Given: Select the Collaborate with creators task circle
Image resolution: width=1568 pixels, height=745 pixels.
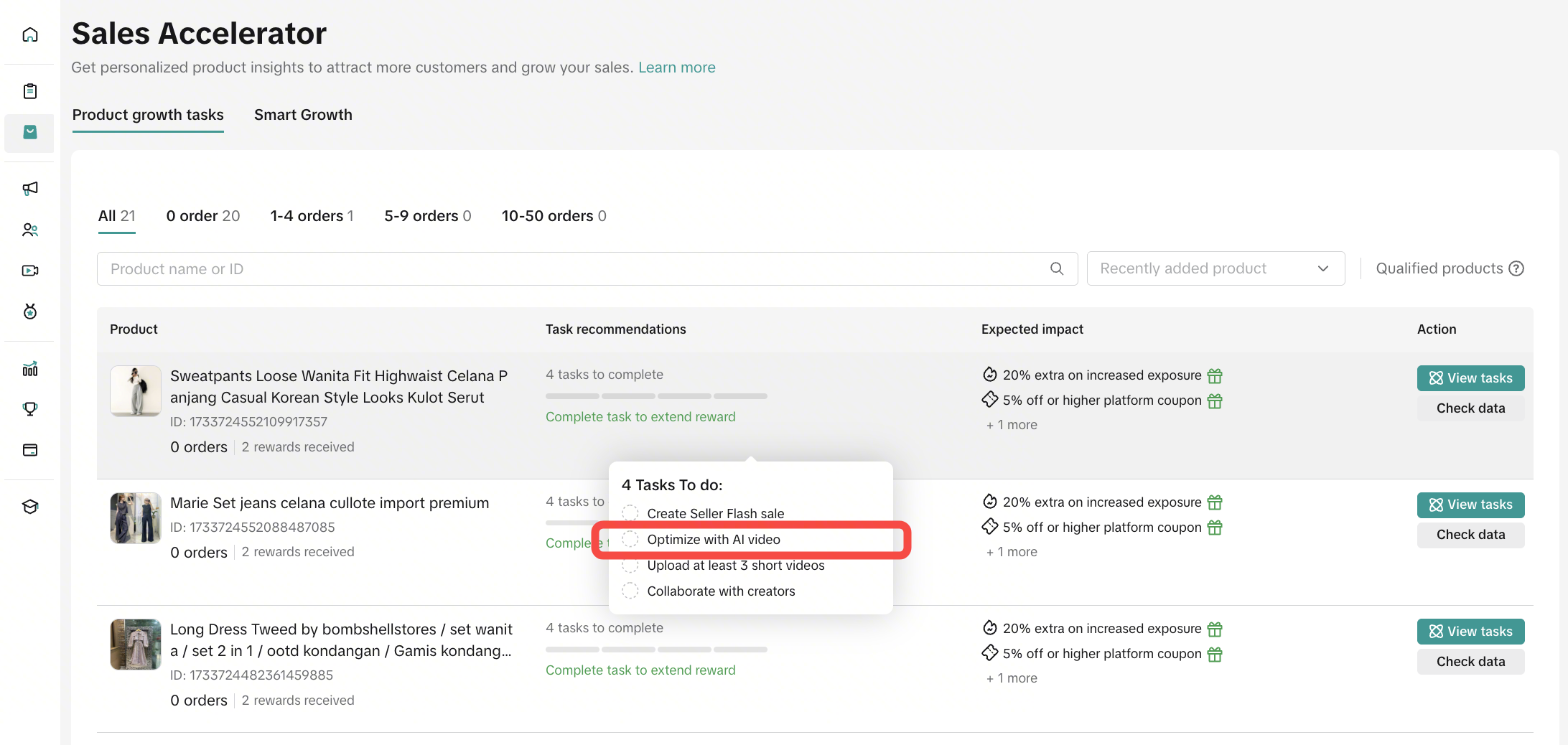Looking at the screenshot, I should (x=630, y=591).
